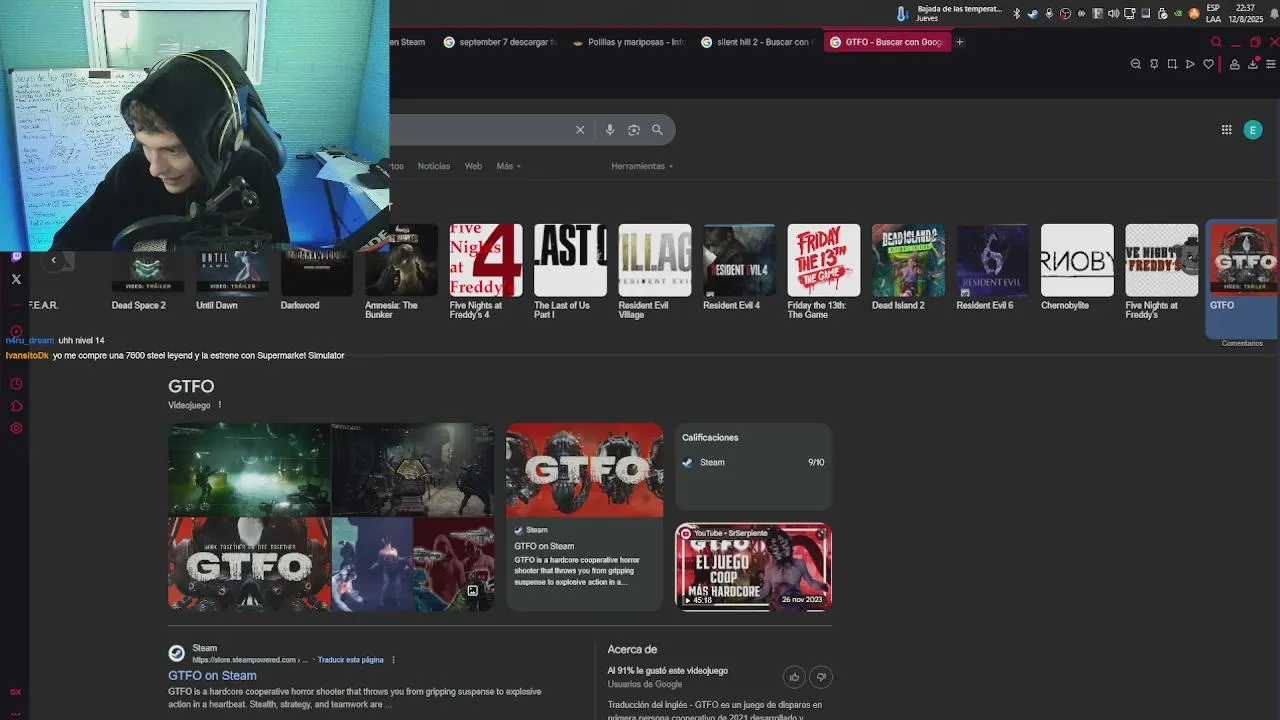Select the active GTFO search tab
The width and height of the screenshot is (1280, 720).
pyautogui.click(x=886, y=42)
